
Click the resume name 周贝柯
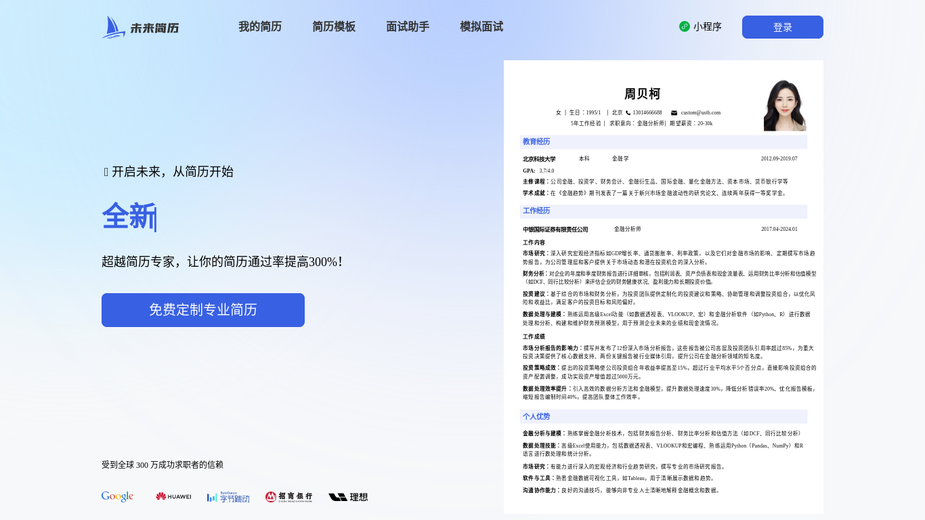coord(642,94)
